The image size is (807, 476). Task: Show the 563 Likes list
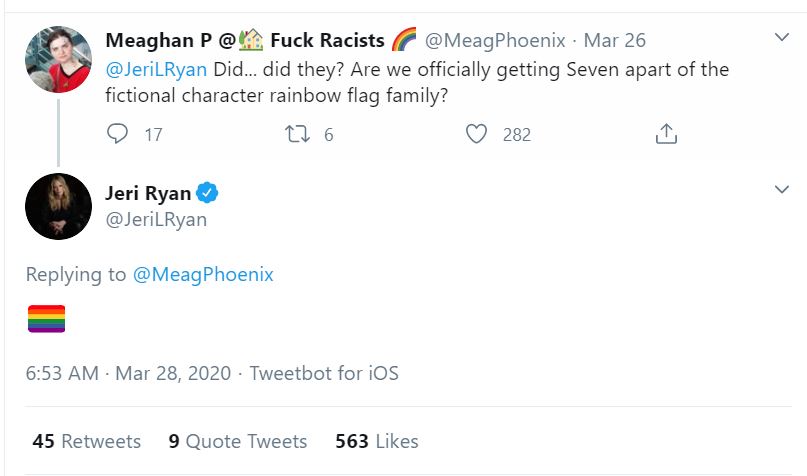point(377,441)
